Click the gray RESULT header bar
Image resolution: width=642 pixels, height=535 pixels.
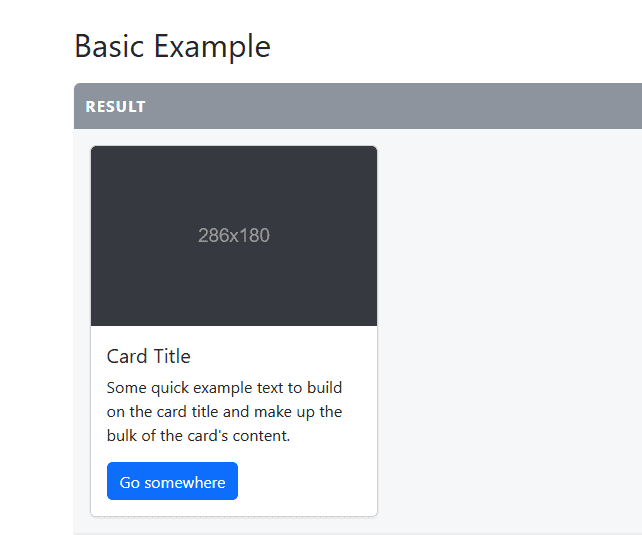pos(358,106)
